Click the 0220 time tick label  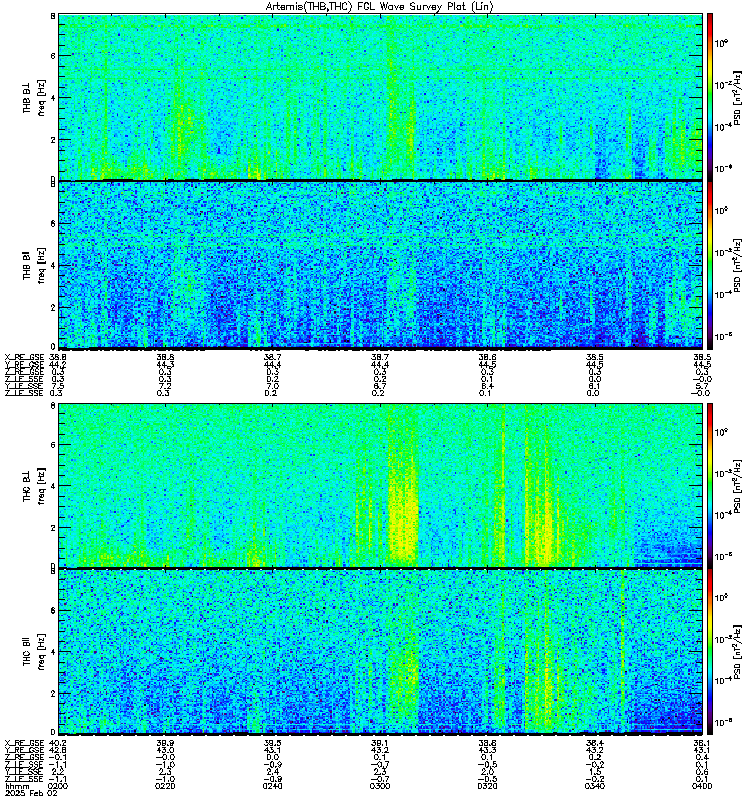point(165,786)
